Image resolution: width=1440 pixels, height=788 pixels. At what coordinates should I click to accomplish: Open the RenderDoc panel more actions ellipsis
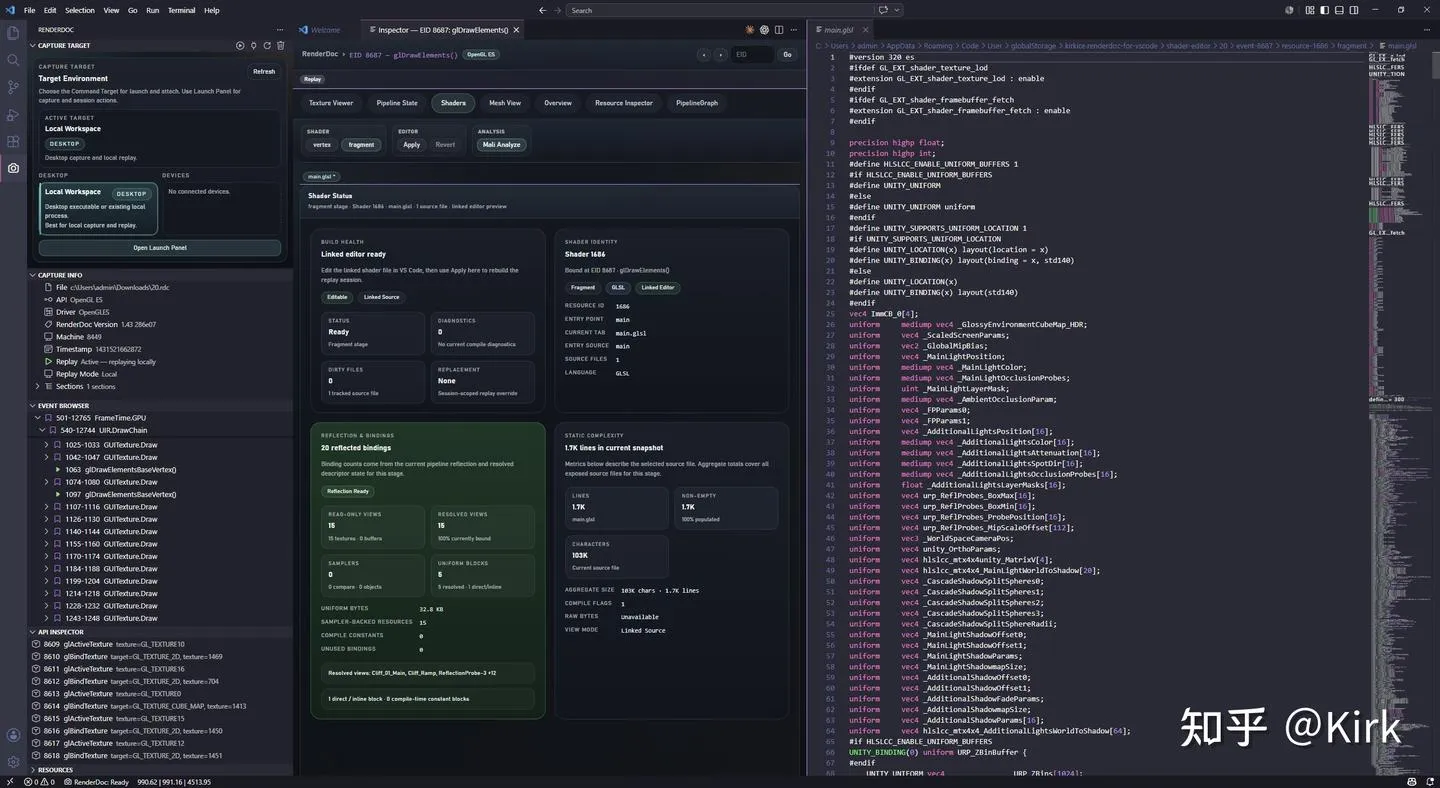[x=281, y=30]
